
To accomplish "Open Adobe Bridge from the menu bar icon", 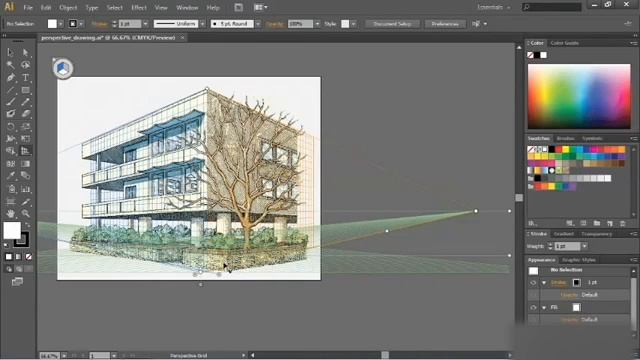I will click(x=239, y=7).
